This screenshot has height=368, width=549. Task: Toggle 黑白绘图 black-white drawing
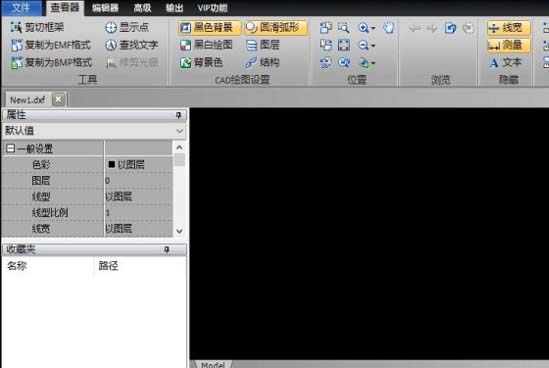pos(206,45)
